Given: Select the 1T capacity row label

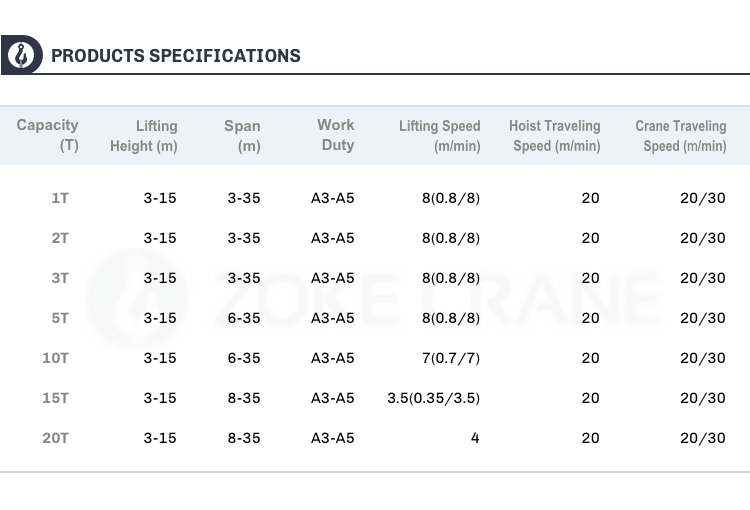Looking at the screenshot, I should [x=60, y=198].
